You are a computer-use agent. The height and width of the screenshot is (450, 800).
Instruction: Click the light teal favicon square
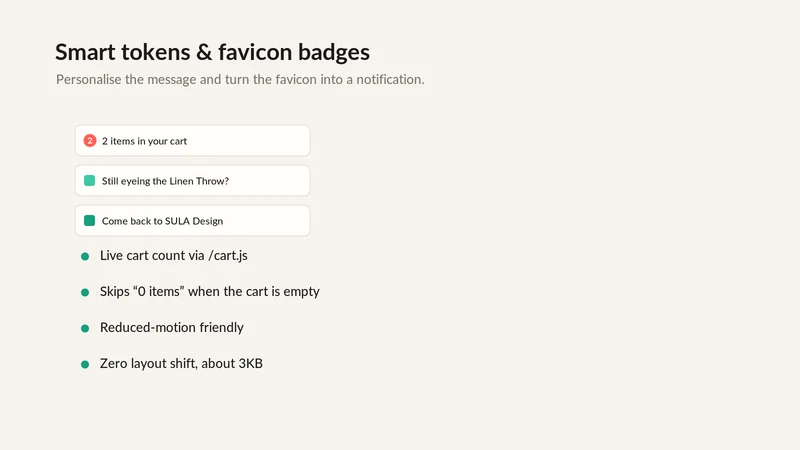[89, 181]
